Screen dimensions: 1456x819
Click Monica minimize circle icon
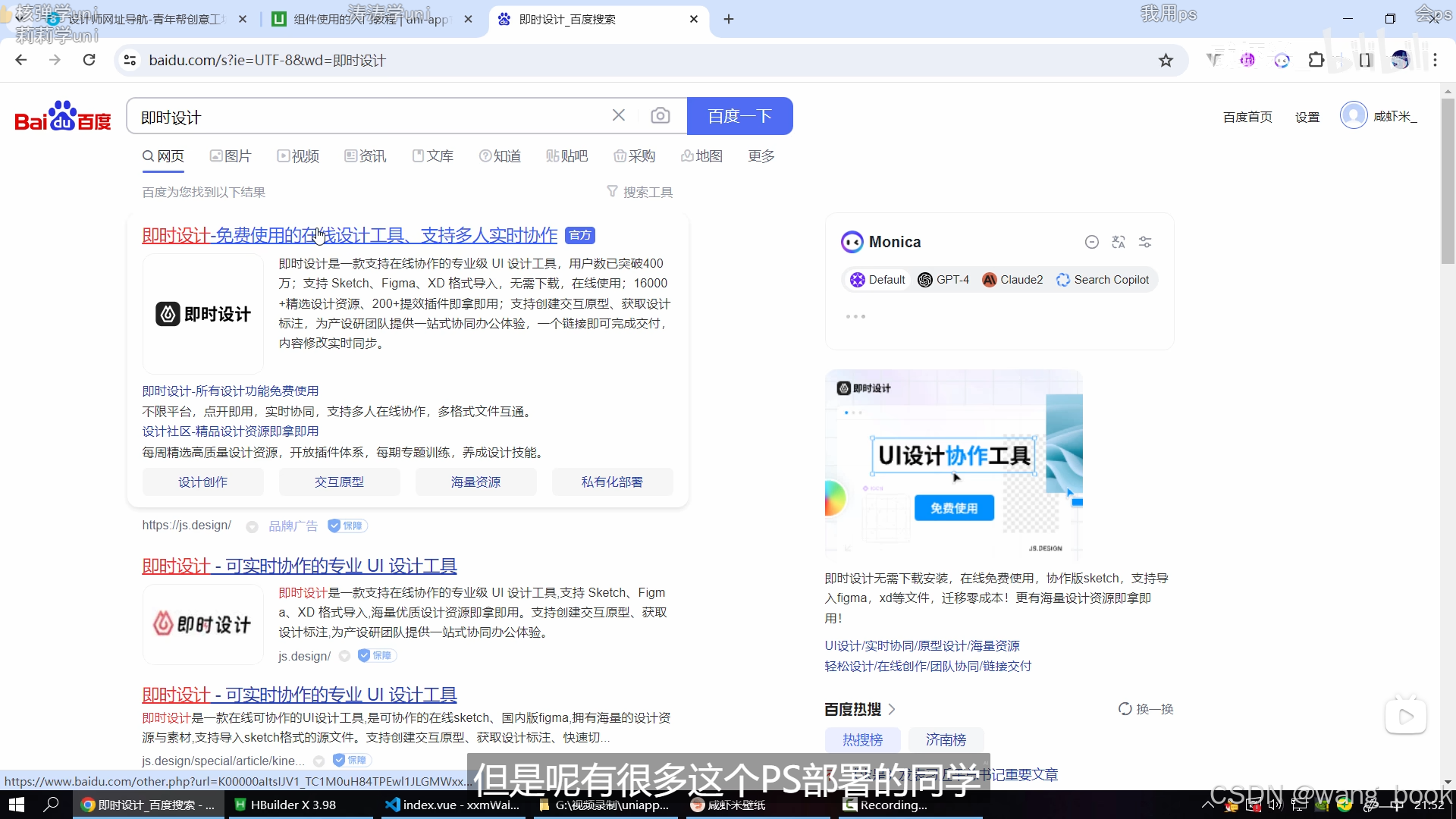point(1092,242)
